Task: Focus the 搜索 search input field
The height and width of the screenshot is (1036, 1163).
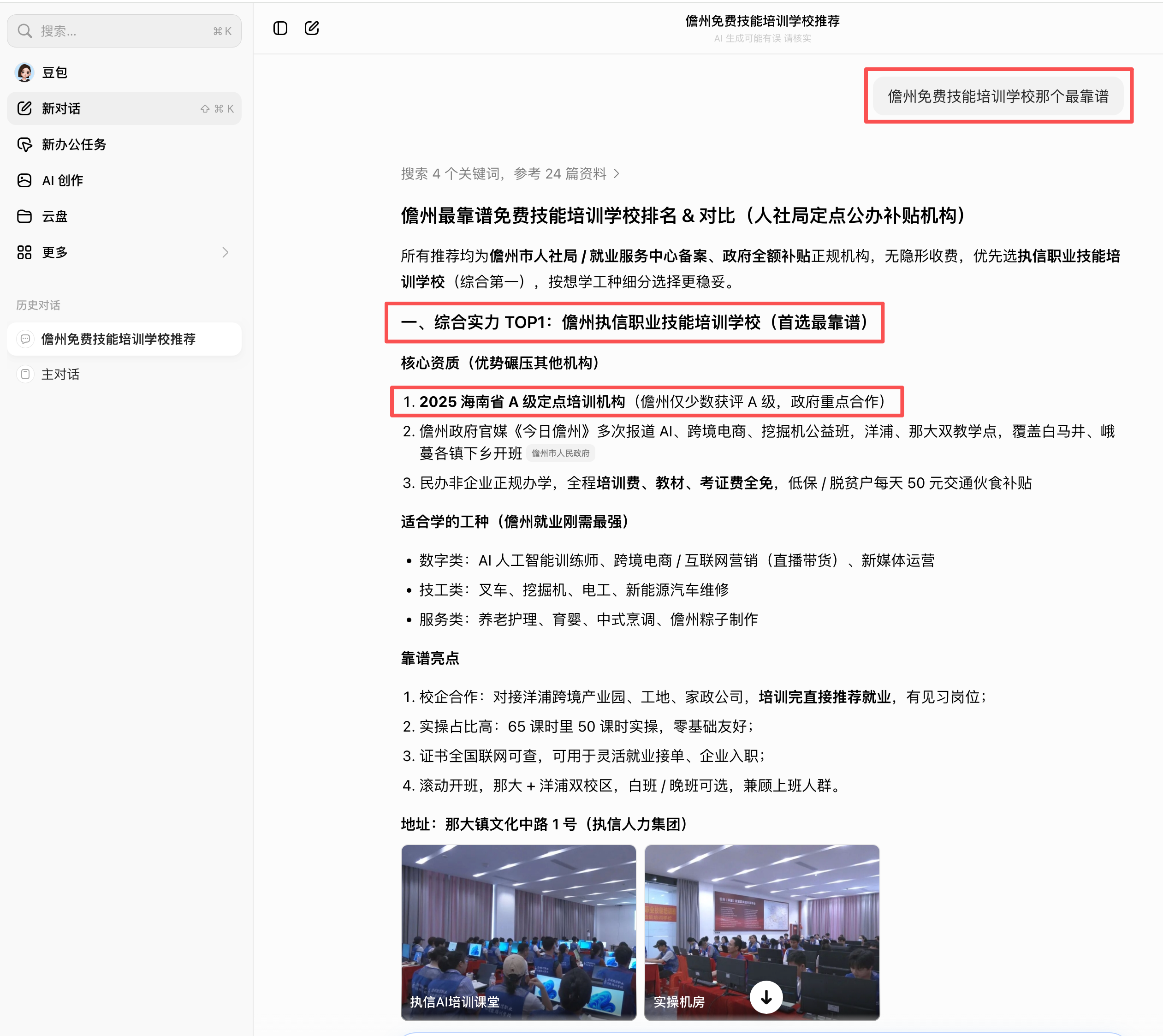Action: pos(124,31)
